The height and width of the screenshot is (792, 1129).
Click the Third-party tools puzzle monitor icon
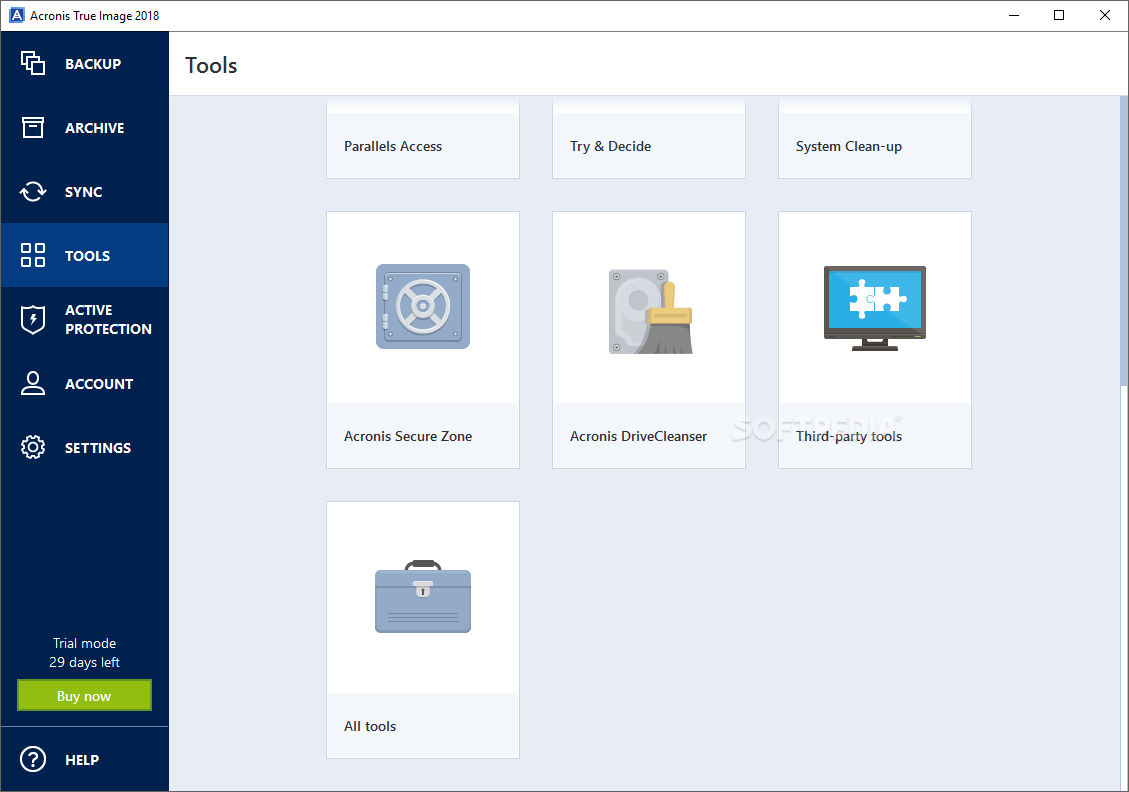click(875, 308)
